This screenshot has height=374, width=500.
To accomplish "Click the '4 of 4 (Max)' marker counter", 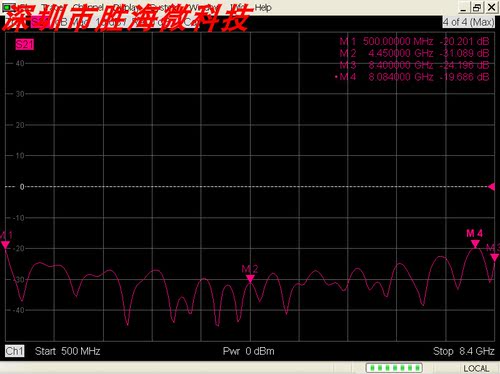I will click(468, 22).
